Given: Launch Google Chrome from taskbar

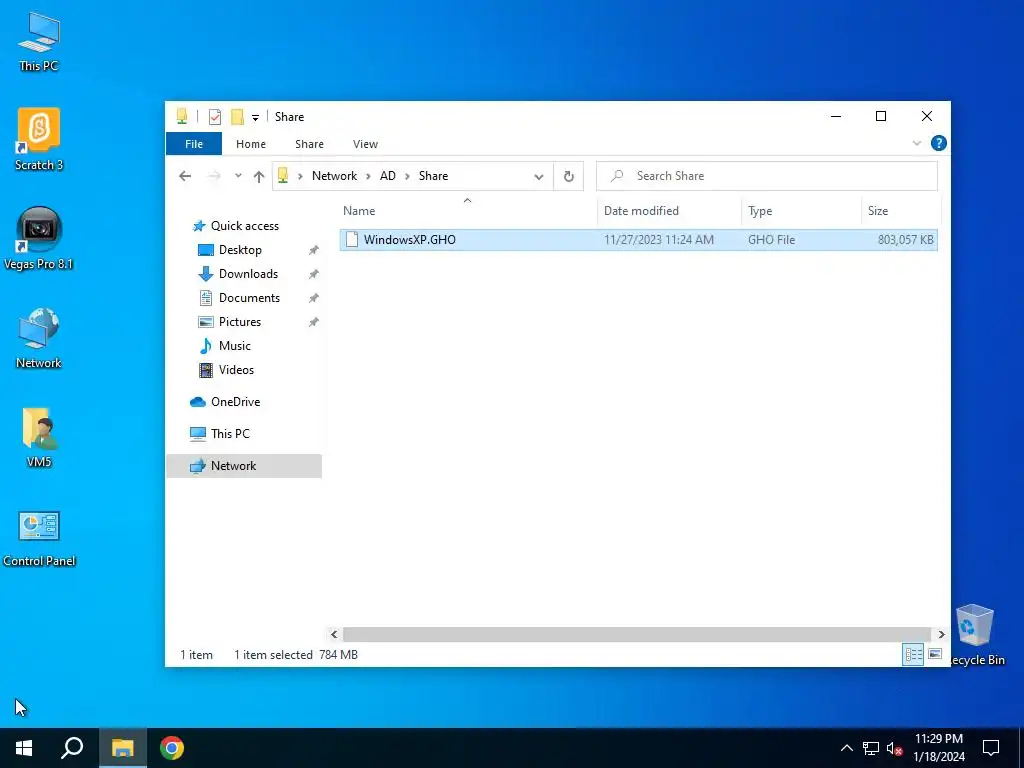Looking at the screenshot, I should point(172,748).
